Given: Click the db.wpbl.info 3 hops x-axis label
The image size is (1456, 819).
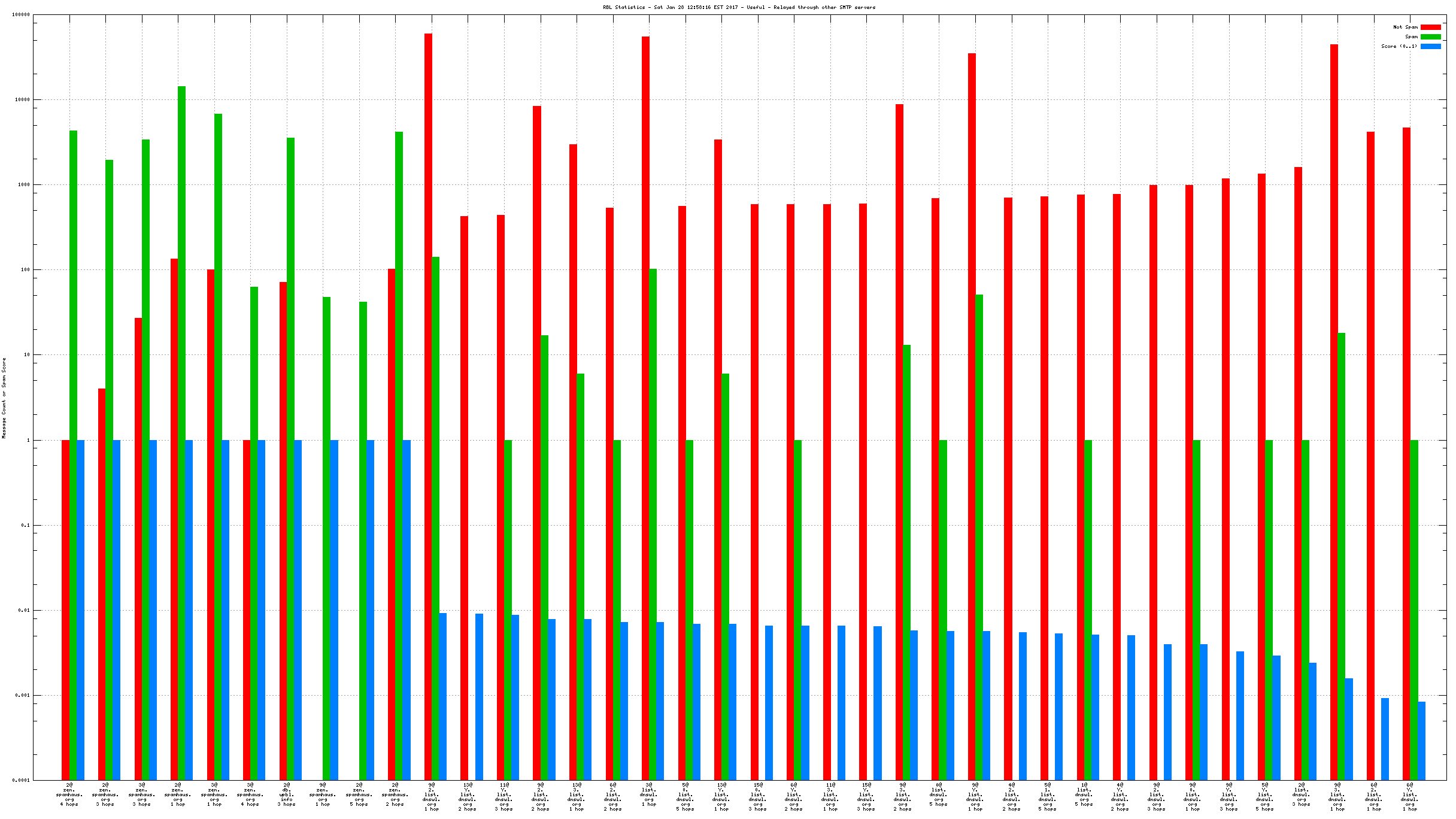Looking at the screenshot, I should [x=287, y=794].
